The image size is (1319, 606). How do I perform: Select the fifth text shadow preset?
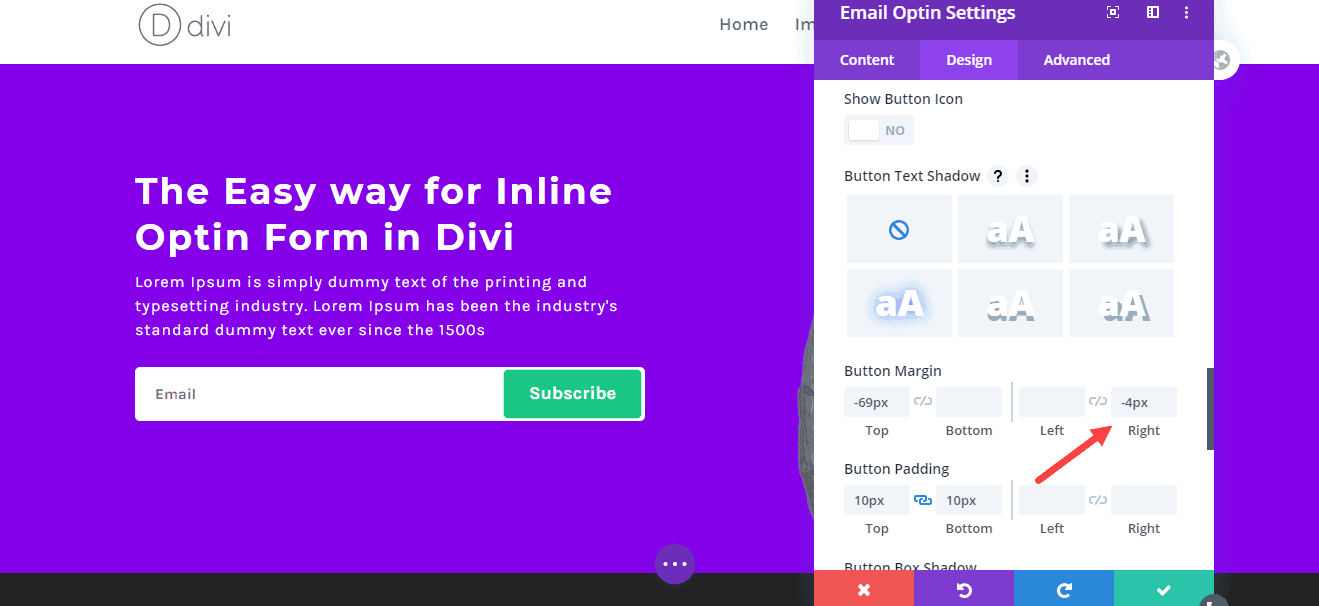click(1010, 303)
